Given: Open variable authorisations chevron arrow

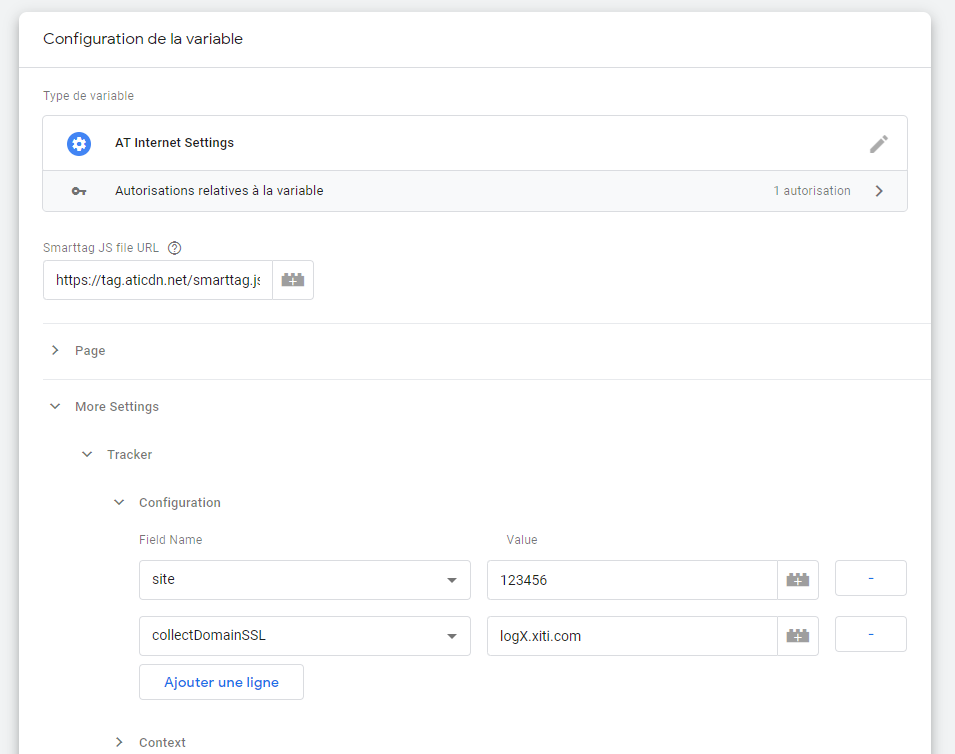Looking at the screenshot, I should point(879,191).
